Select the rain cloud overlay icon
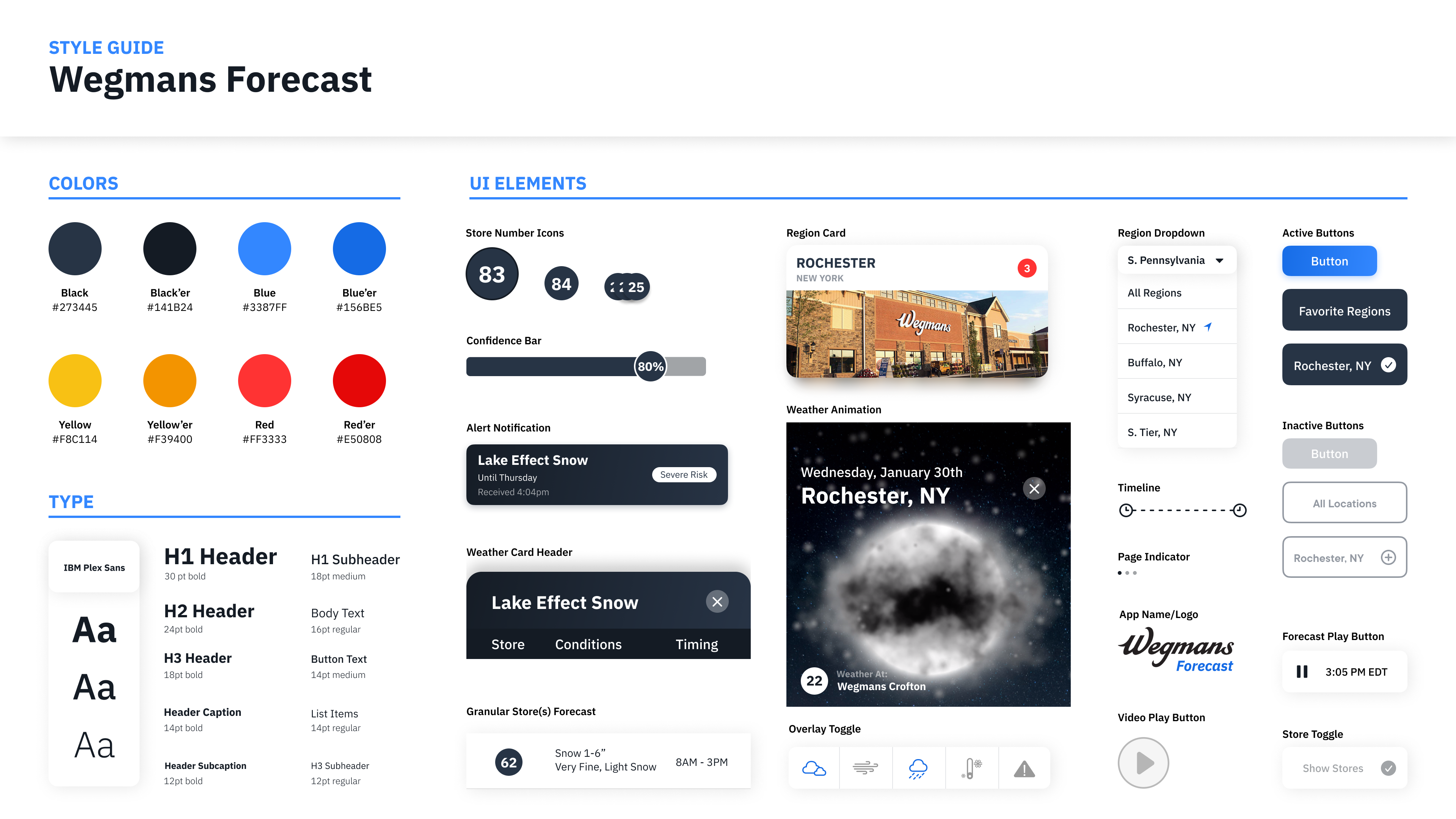 [x=918, y=768]
